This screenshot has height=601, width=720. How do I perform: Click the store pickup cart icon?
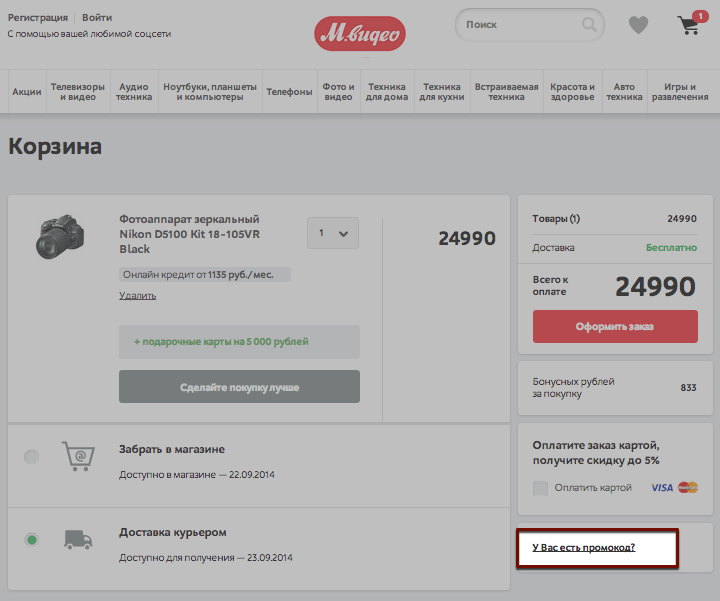[79, 456]
